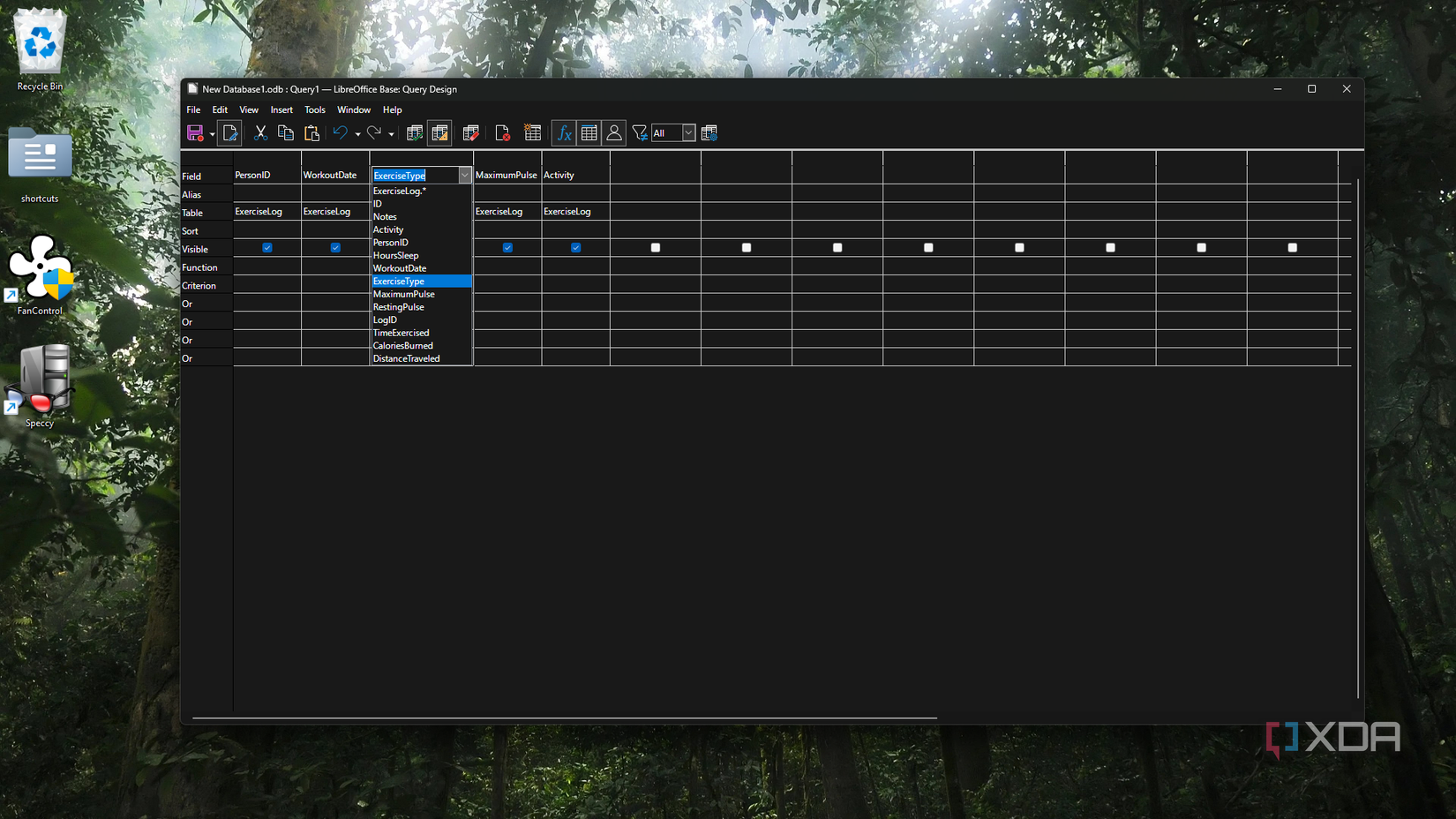
Task: Uncheck Visible for the WorkoutDate column
Action: (335, 248)
